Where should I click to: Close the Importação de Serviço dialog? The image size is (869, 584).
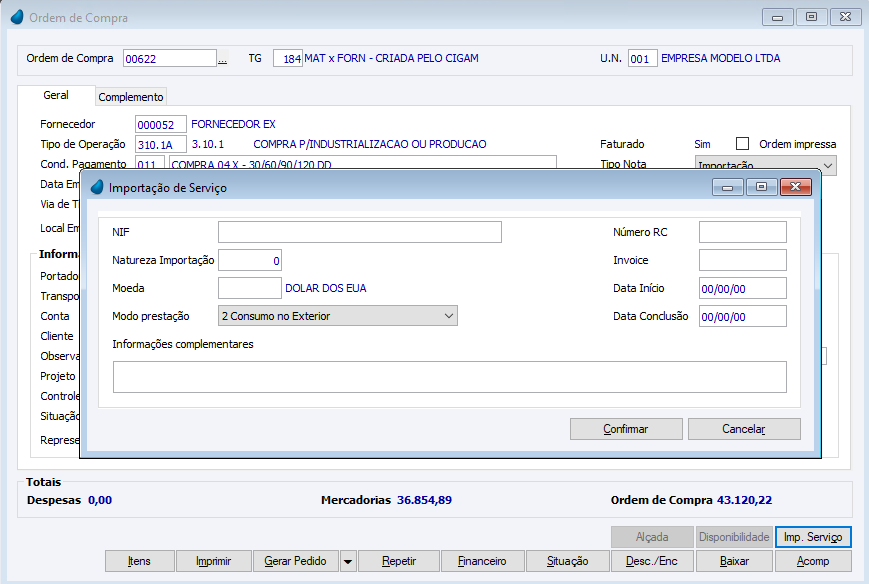click(795, 187)
